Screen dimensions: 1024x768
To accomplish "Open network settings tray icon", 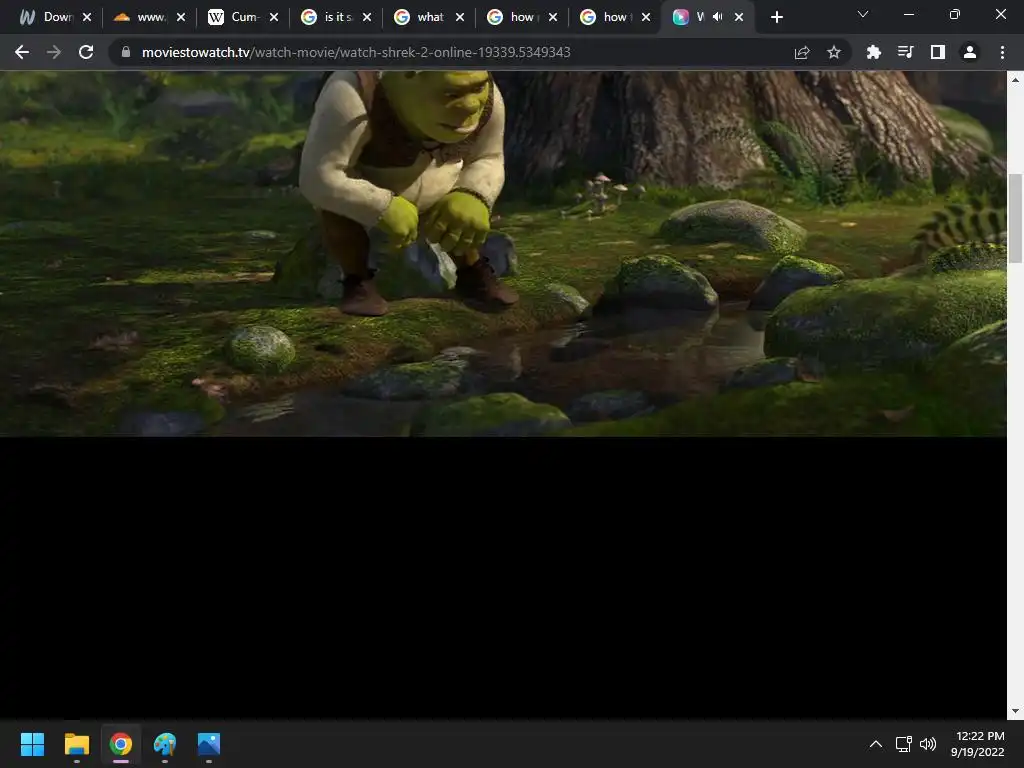I will pyautogui.click(x=904, y=744).
